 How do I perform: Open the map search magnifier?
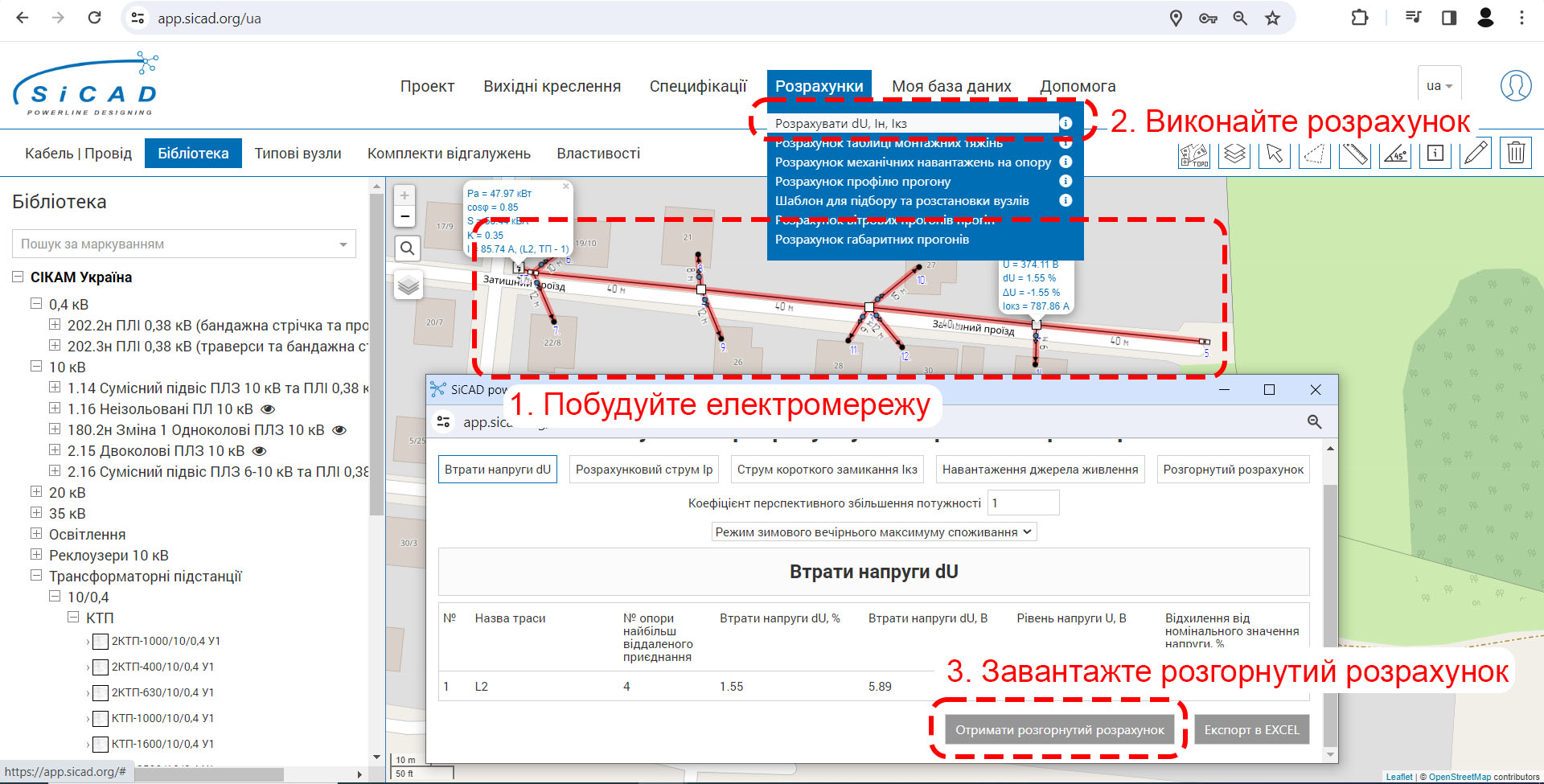(x=408, y=248)
